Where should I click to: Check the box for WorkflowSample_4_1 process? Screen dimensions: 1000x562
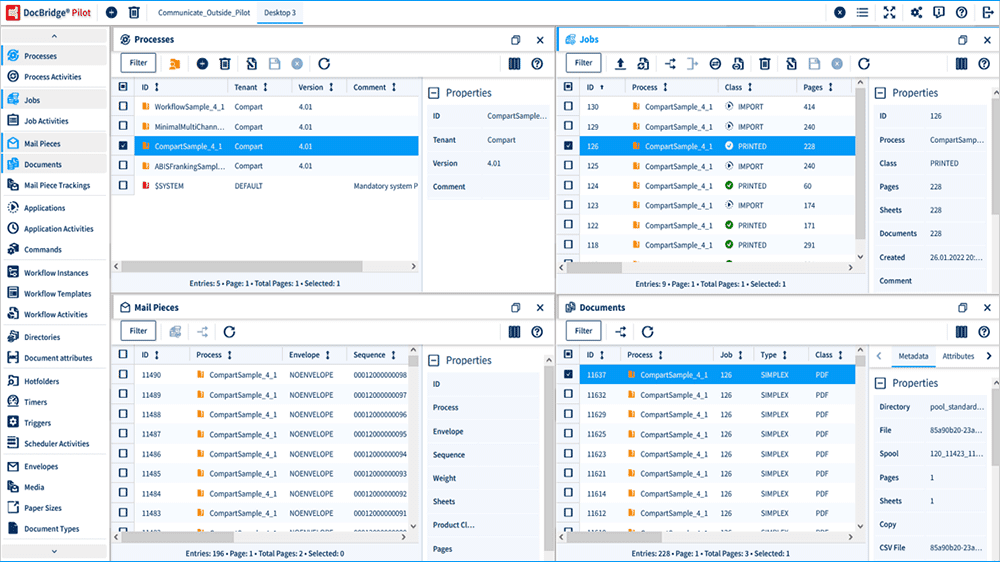click(x=123, y=106)
